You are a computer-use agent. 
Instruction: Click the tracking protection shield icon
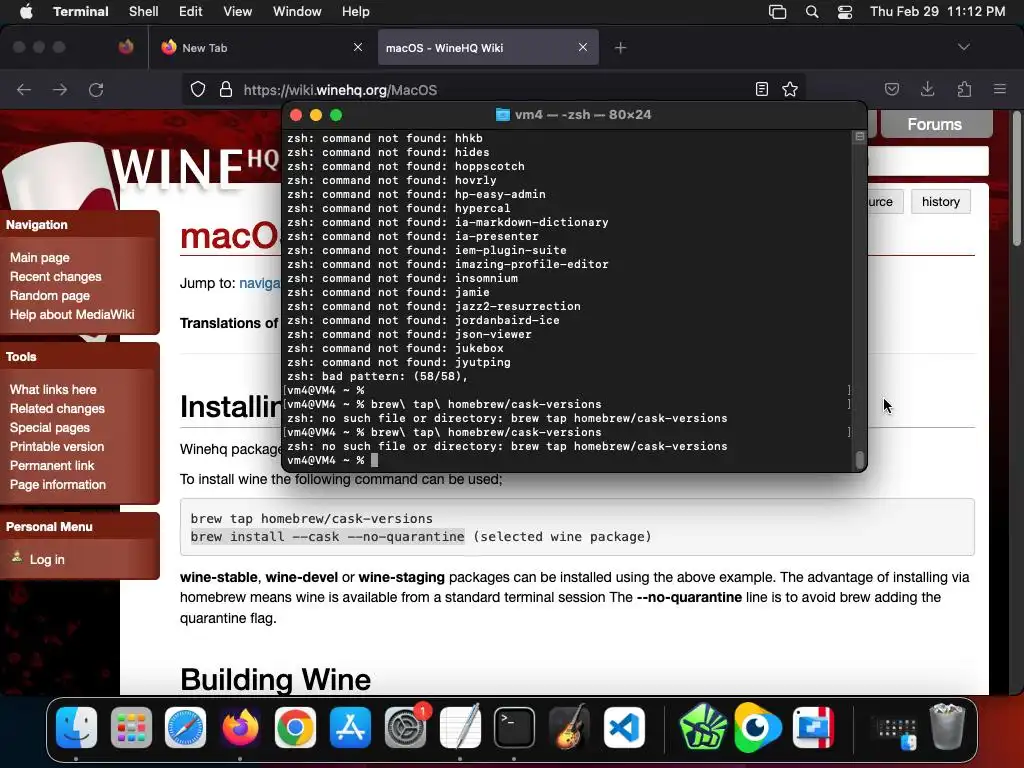coord(198,89)
